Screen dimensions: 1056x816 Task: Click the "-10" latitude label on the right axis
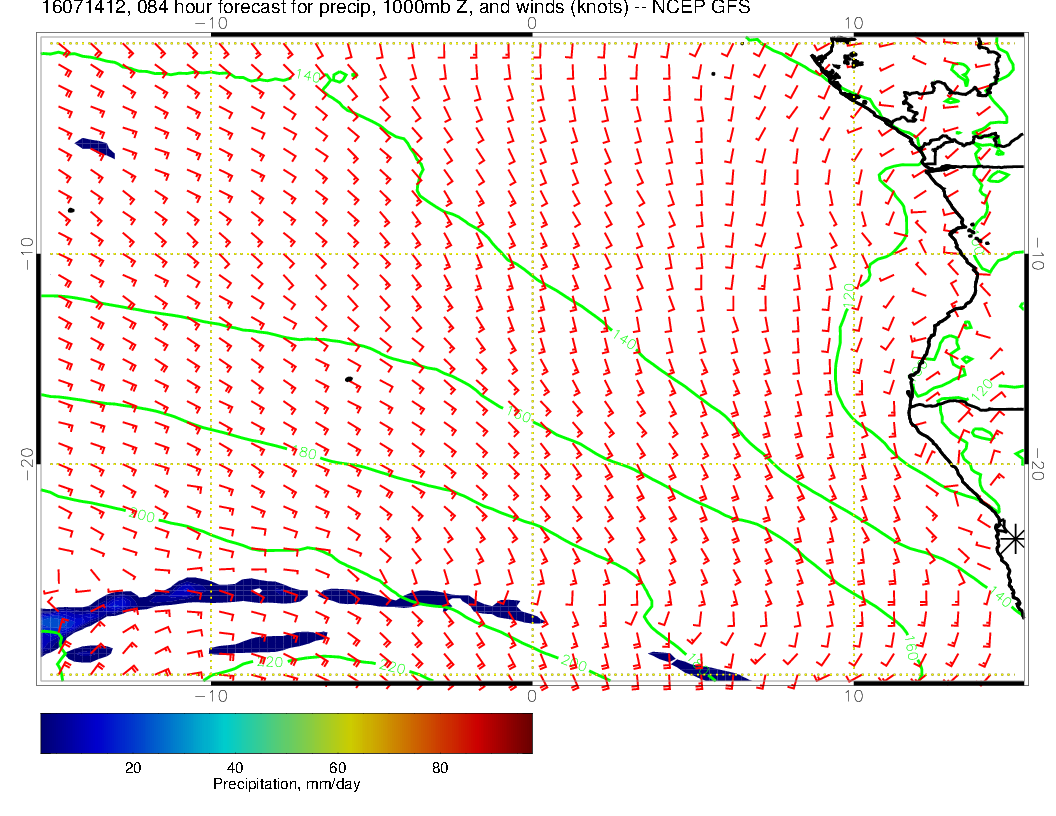click(1038, 254)
